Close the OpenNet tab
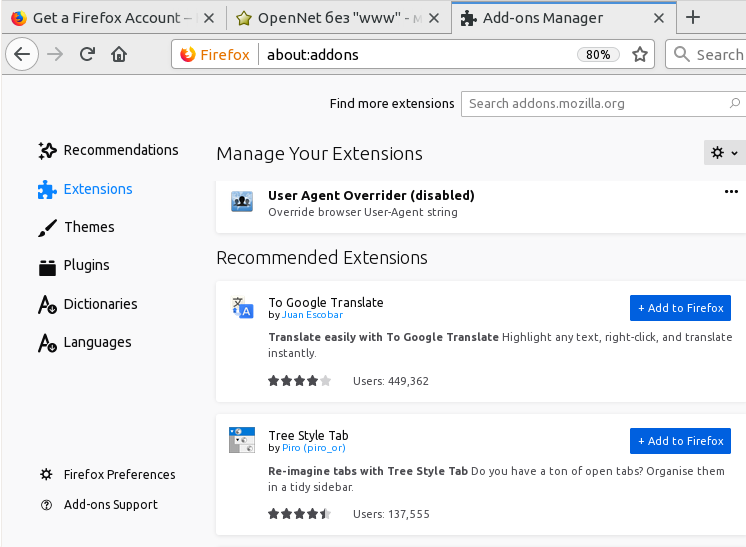This screenshot has width=746, height=547. [434, 19]
